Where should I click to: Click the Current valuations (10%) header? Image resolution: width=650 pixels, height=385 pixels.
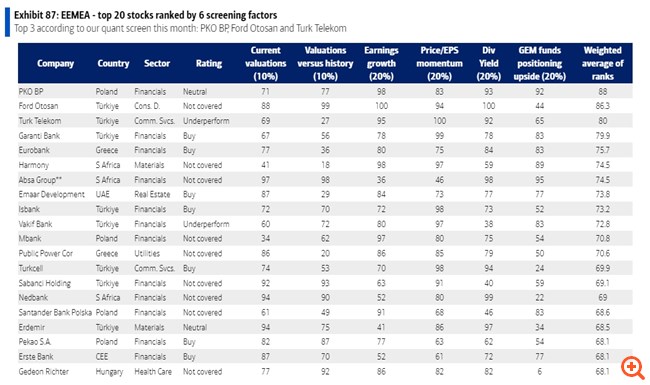tap(265, 63)
